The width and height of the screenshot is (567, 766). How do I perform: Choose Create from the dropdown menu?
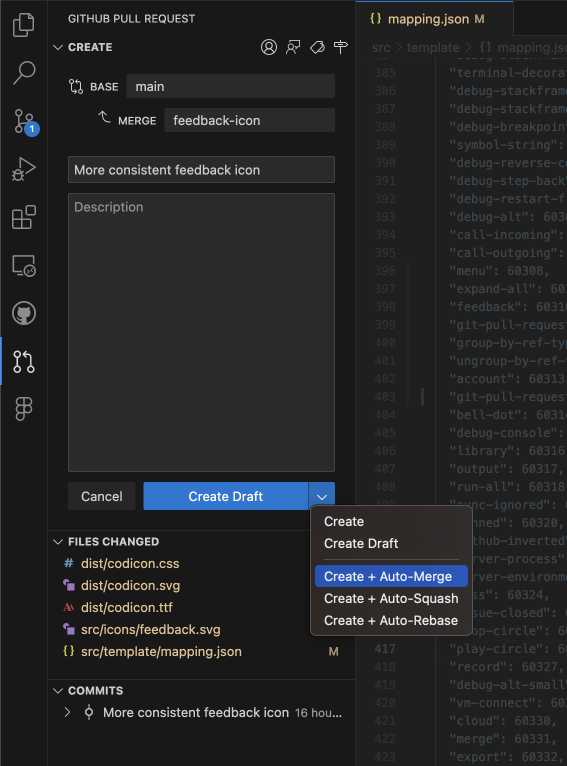(x=391, y=521)
